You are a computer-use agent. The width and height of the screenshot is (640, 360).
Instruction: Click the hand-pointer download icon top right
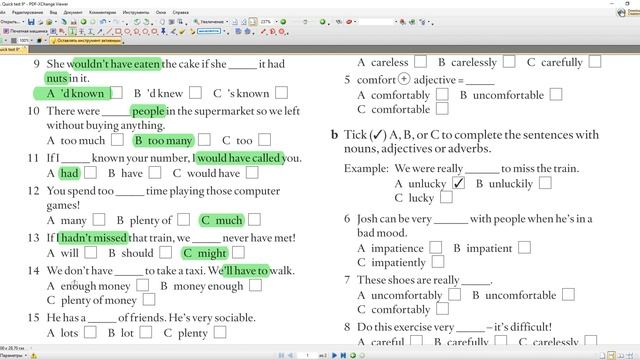(x=622, y=13)
